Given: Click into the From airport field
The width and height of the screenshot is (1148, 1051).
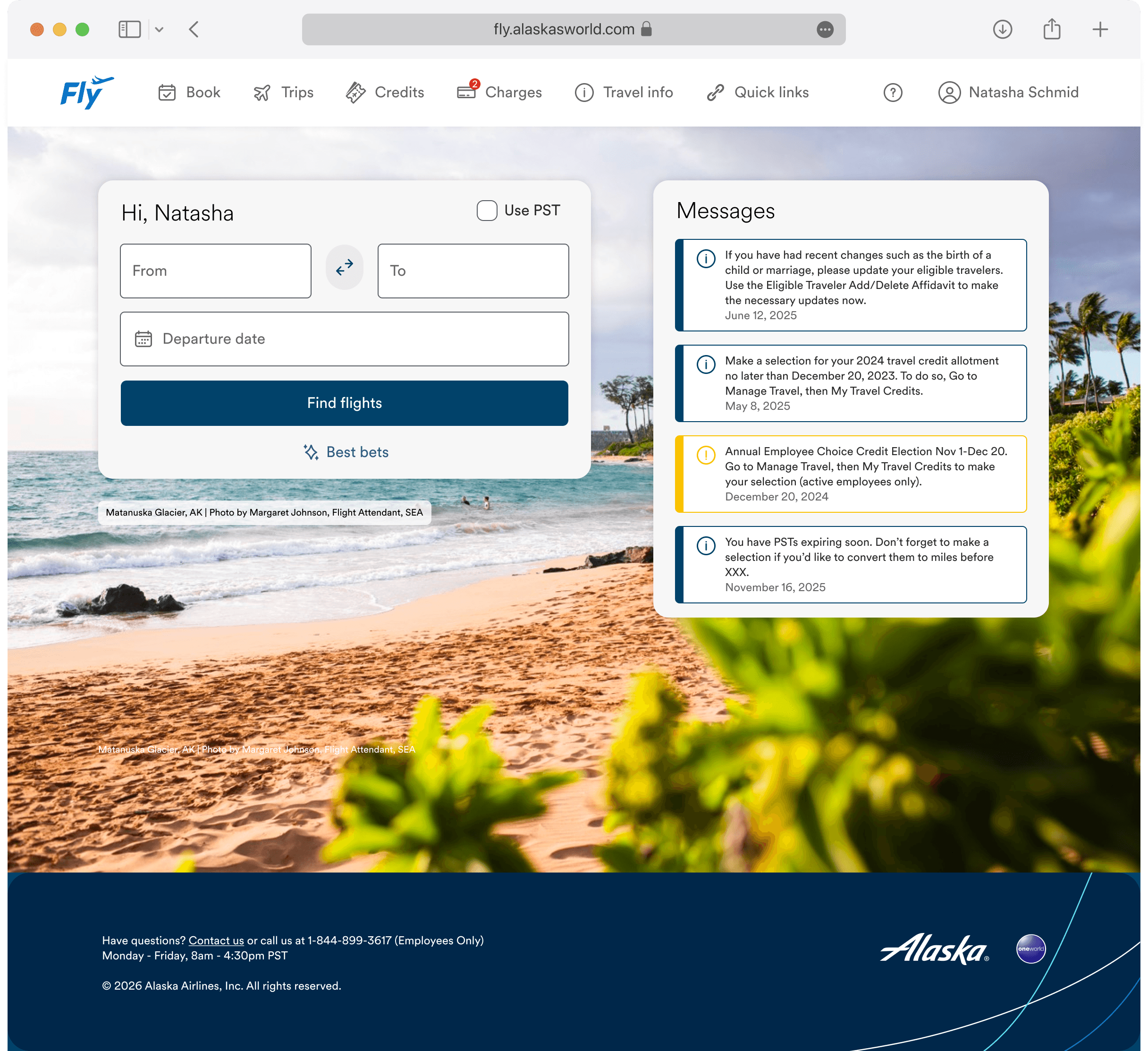Looking at the screenshot, I should 215,271.
